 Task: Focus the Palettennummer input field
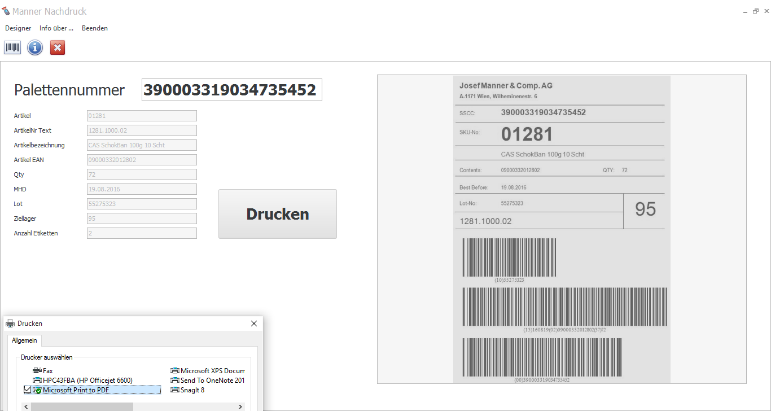232,89
